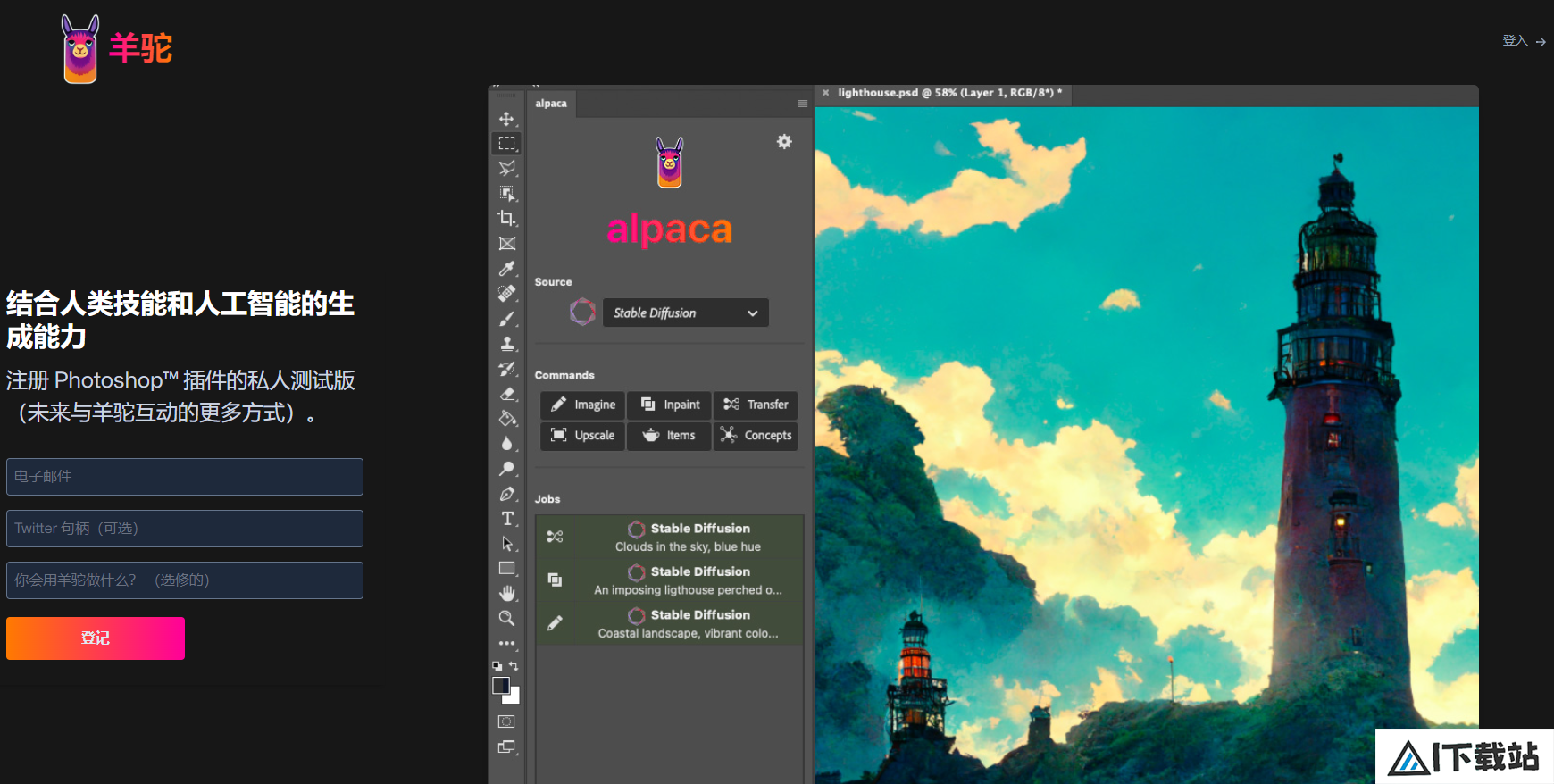Click the Concepts command button

coord(756,436)
